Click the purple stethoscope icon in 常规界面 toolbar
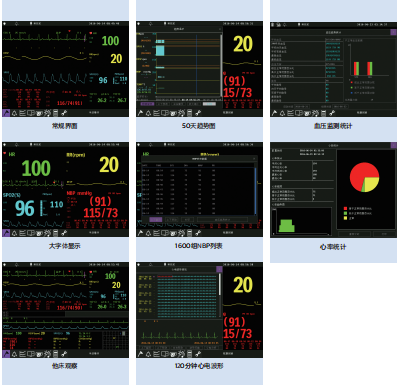This screenshot has height=387, width=399. coord(6,113)
